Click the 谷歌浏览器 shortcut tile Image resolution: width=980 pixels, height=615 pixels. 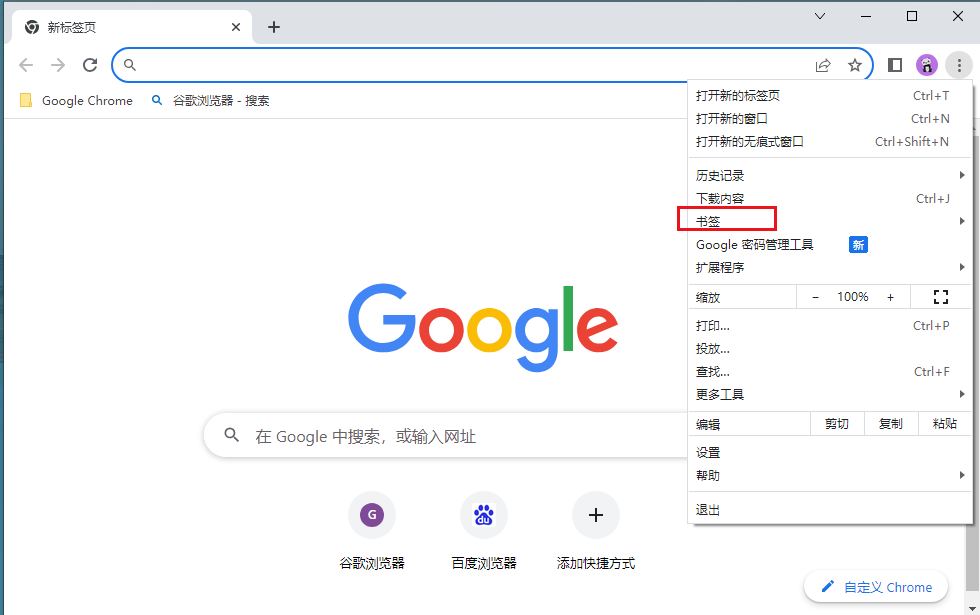372,531
